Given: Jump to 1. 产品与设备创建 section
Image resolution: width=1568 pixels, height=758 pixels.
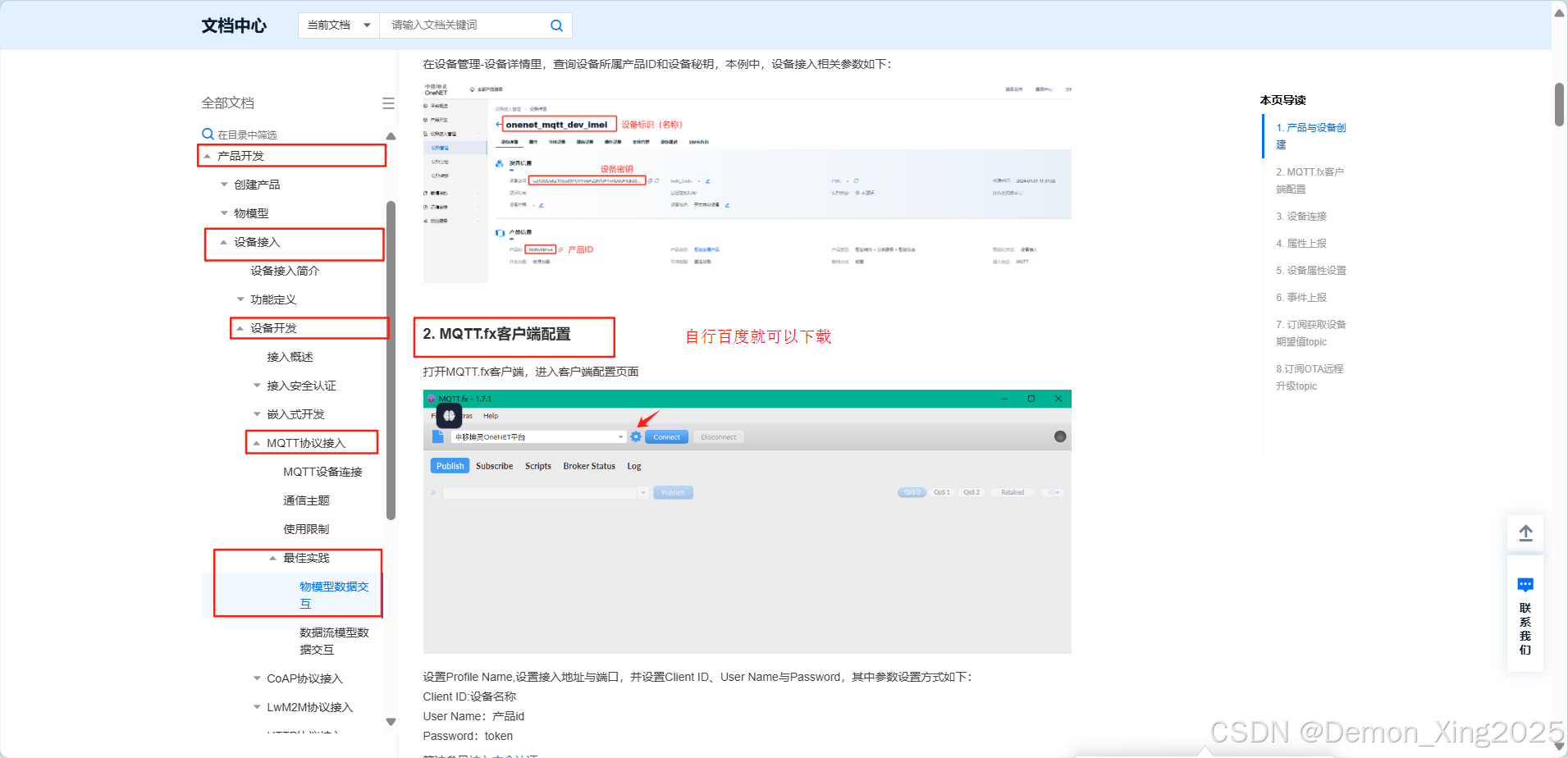Looking at the screenshot, I should point(1310,136).
